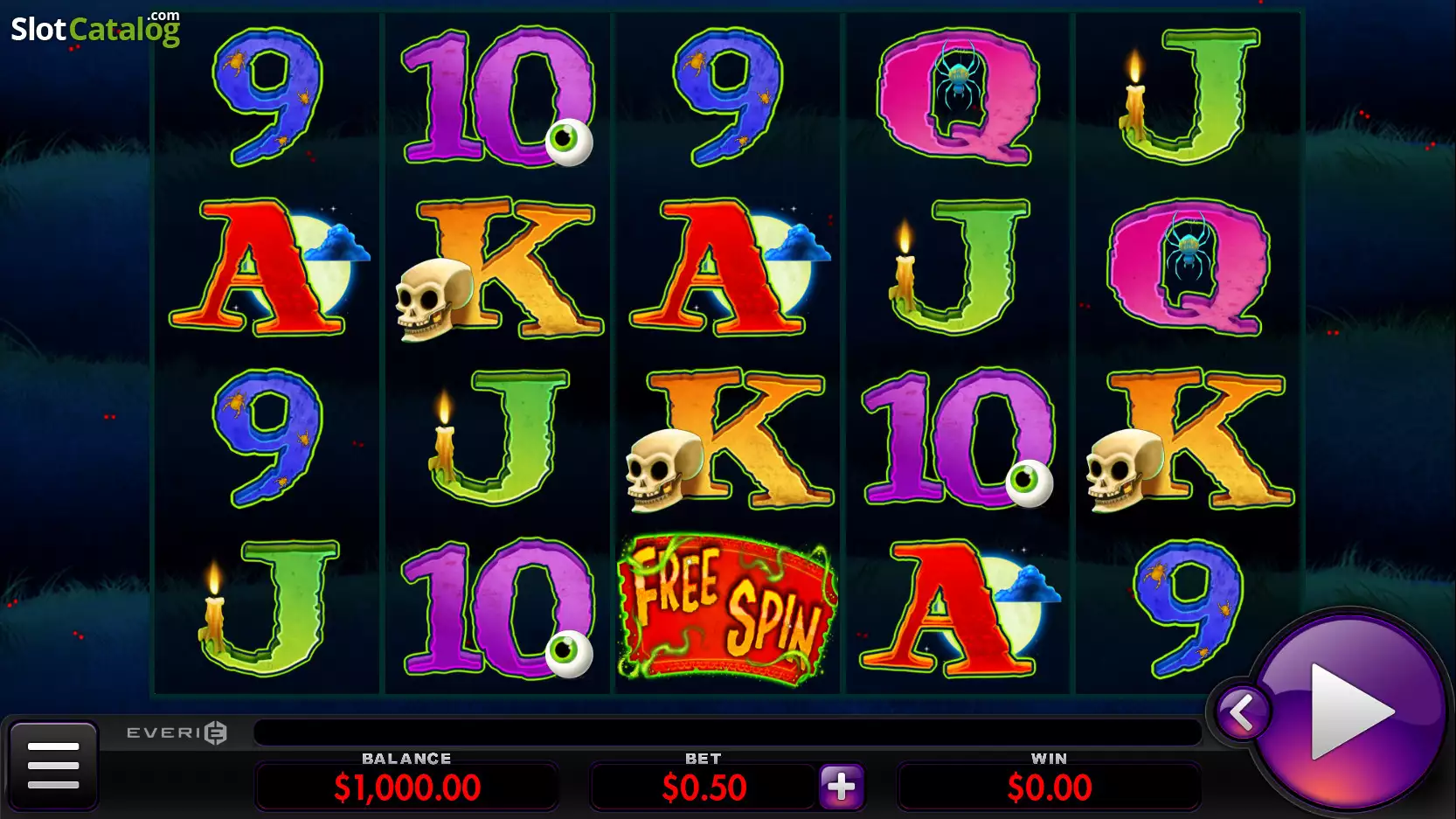Click the empty message bar above balance
Image resolution: width=1456 pixels, height=819 pixels.
tap(727, 732)
